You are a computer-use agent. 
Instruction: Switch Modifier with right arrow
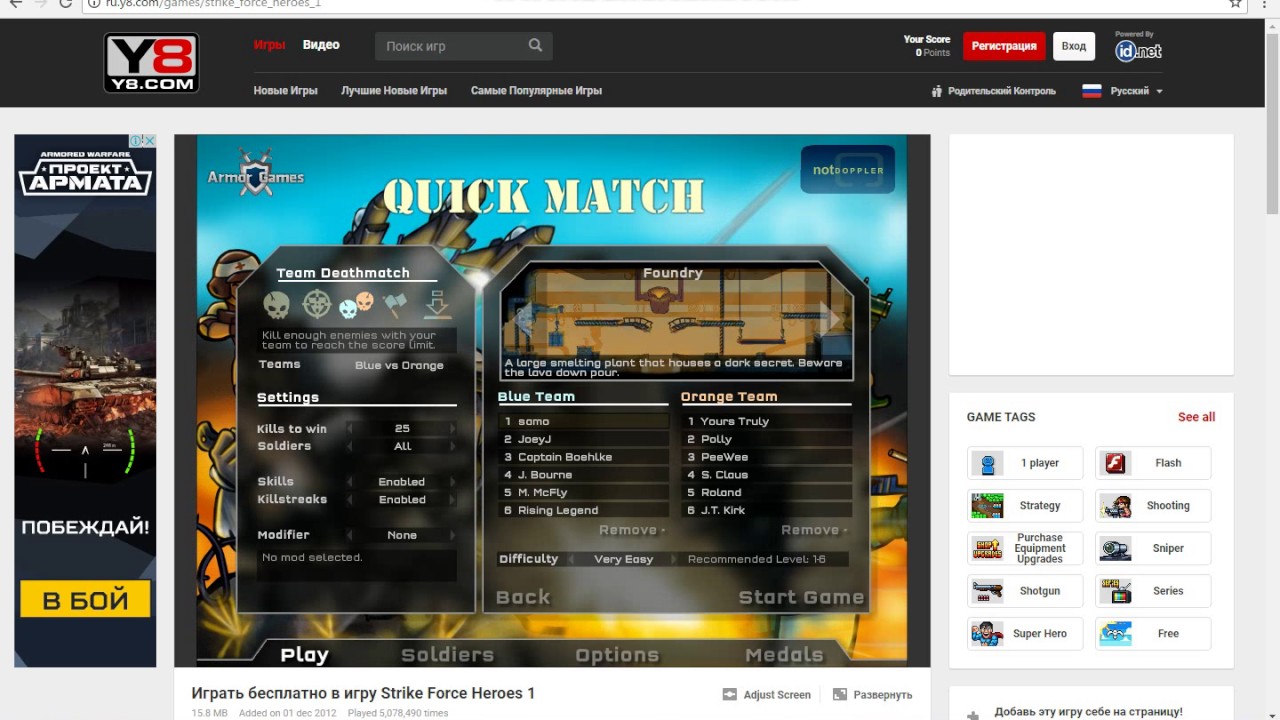pos(453,535)
